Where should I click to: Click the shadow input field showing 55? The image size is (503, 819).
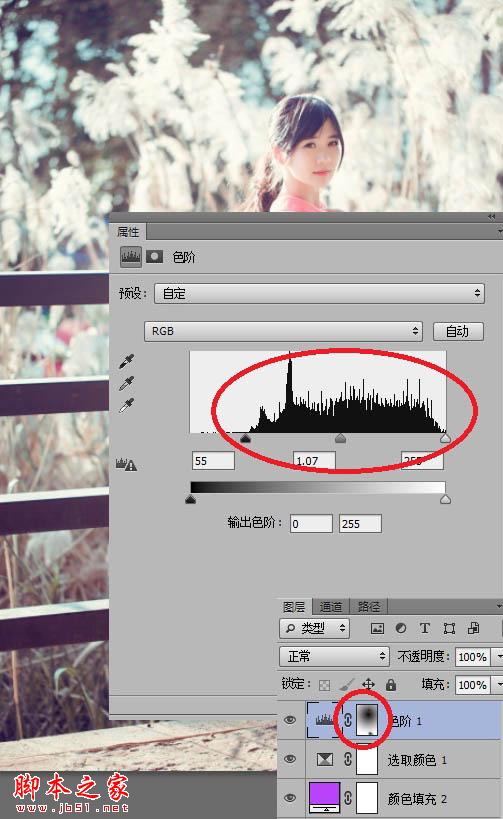tap(213, 461)
